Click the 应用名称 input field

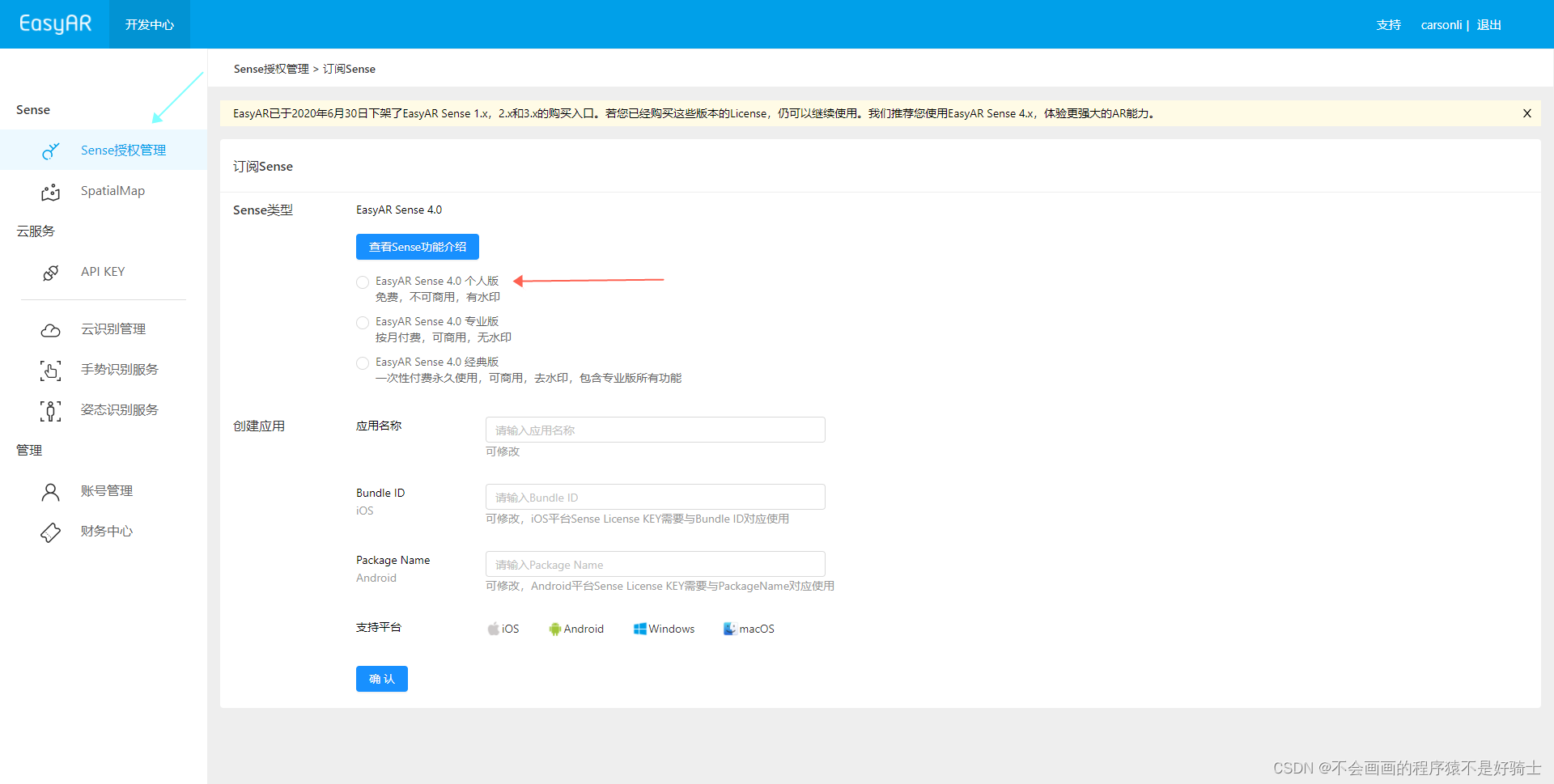[x=654, y=430]
